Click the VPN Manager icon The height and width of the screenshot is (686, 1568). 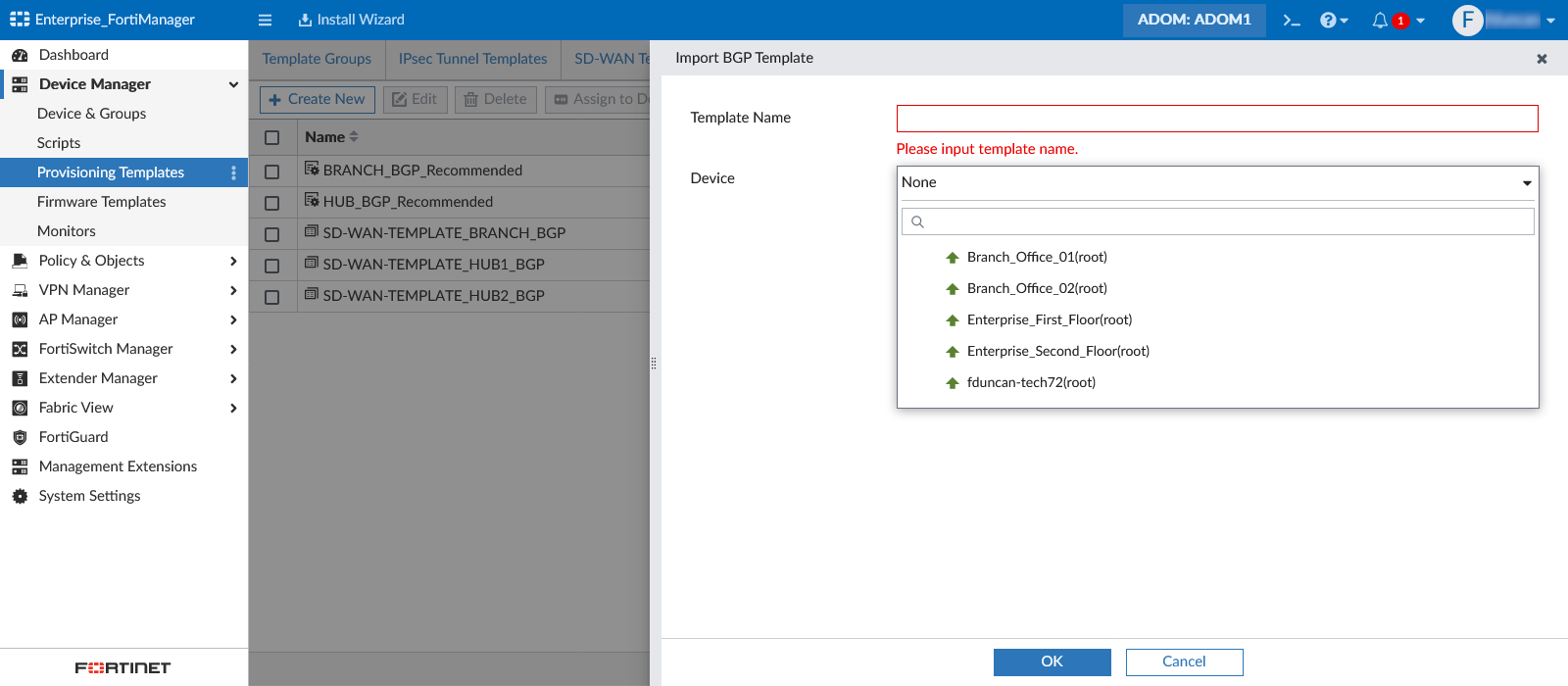click(20, 290)
